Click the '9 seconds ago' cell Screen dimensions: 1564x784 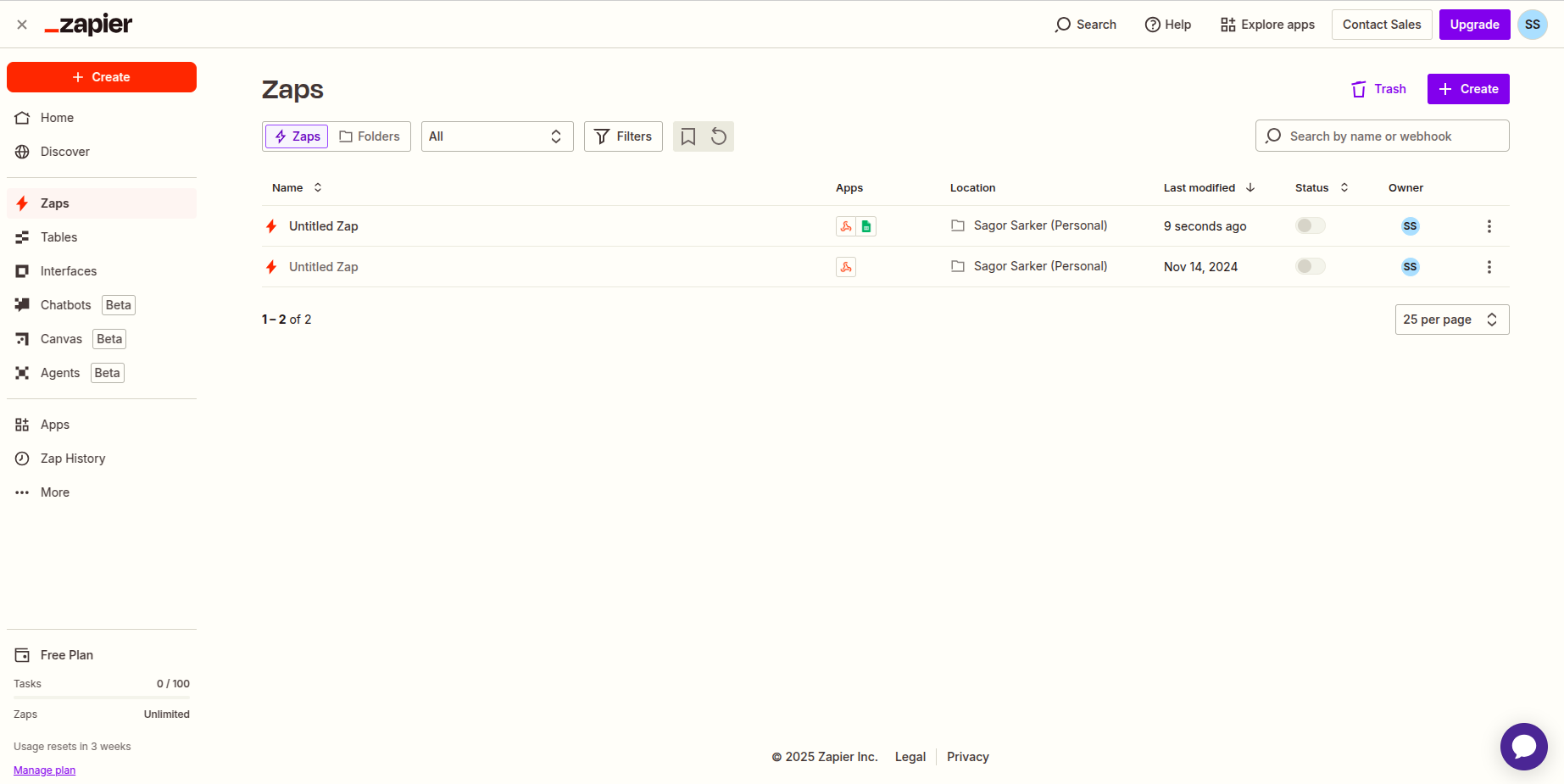1205,226
